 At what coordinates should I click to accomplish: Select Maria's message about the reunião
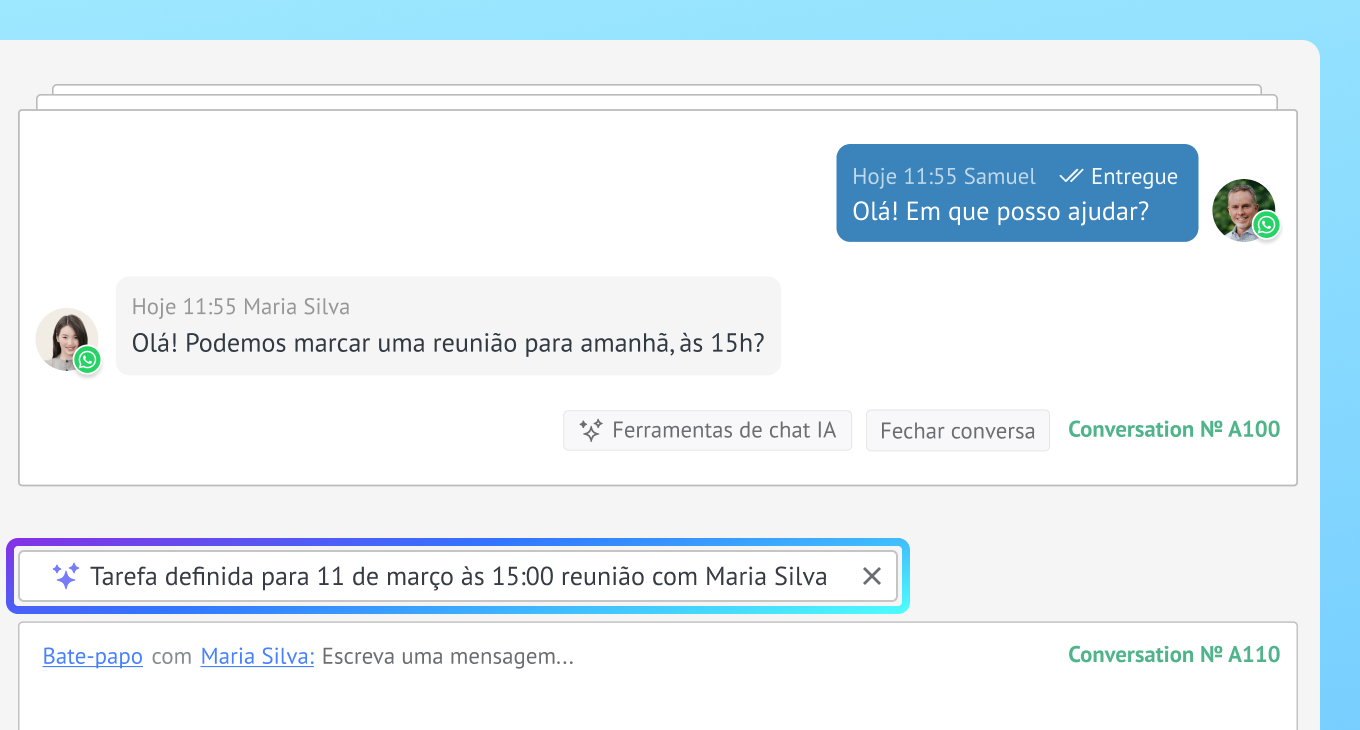pyautogui.click(x=448, y=343)
